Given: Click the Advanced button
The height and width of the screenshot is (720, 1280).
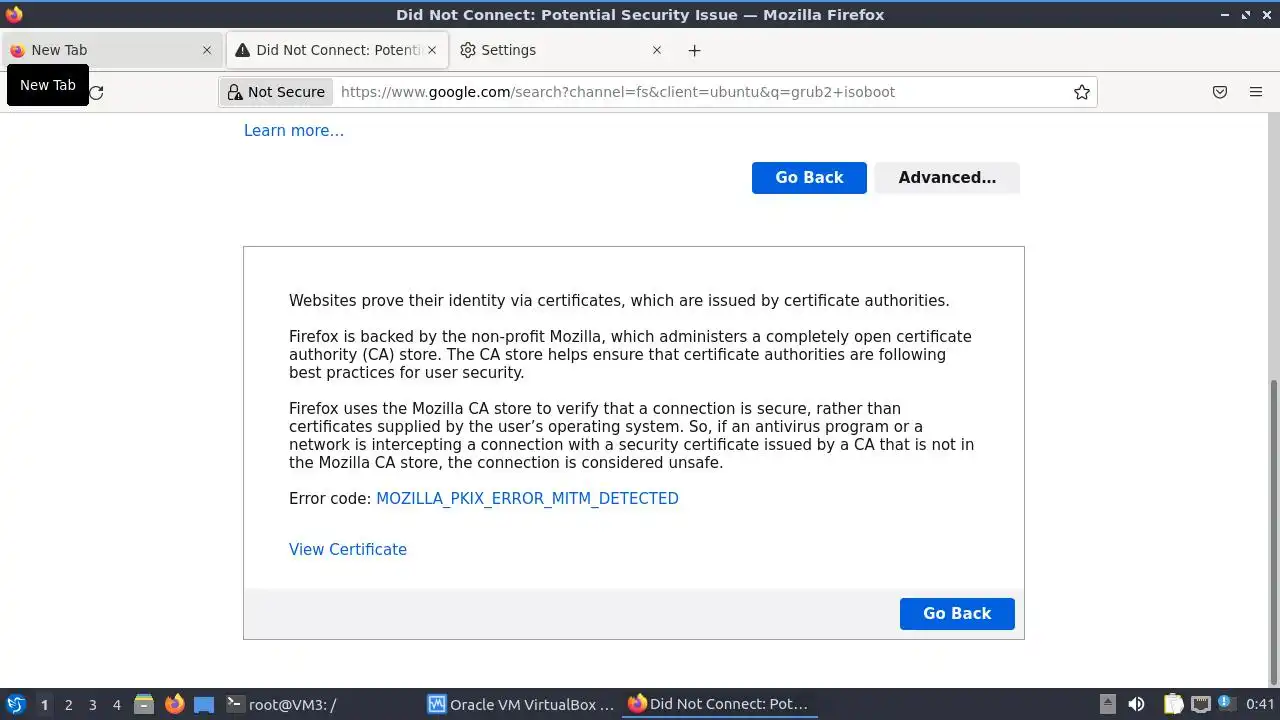Looking at the screenshot, I should (x=947, y=177).
